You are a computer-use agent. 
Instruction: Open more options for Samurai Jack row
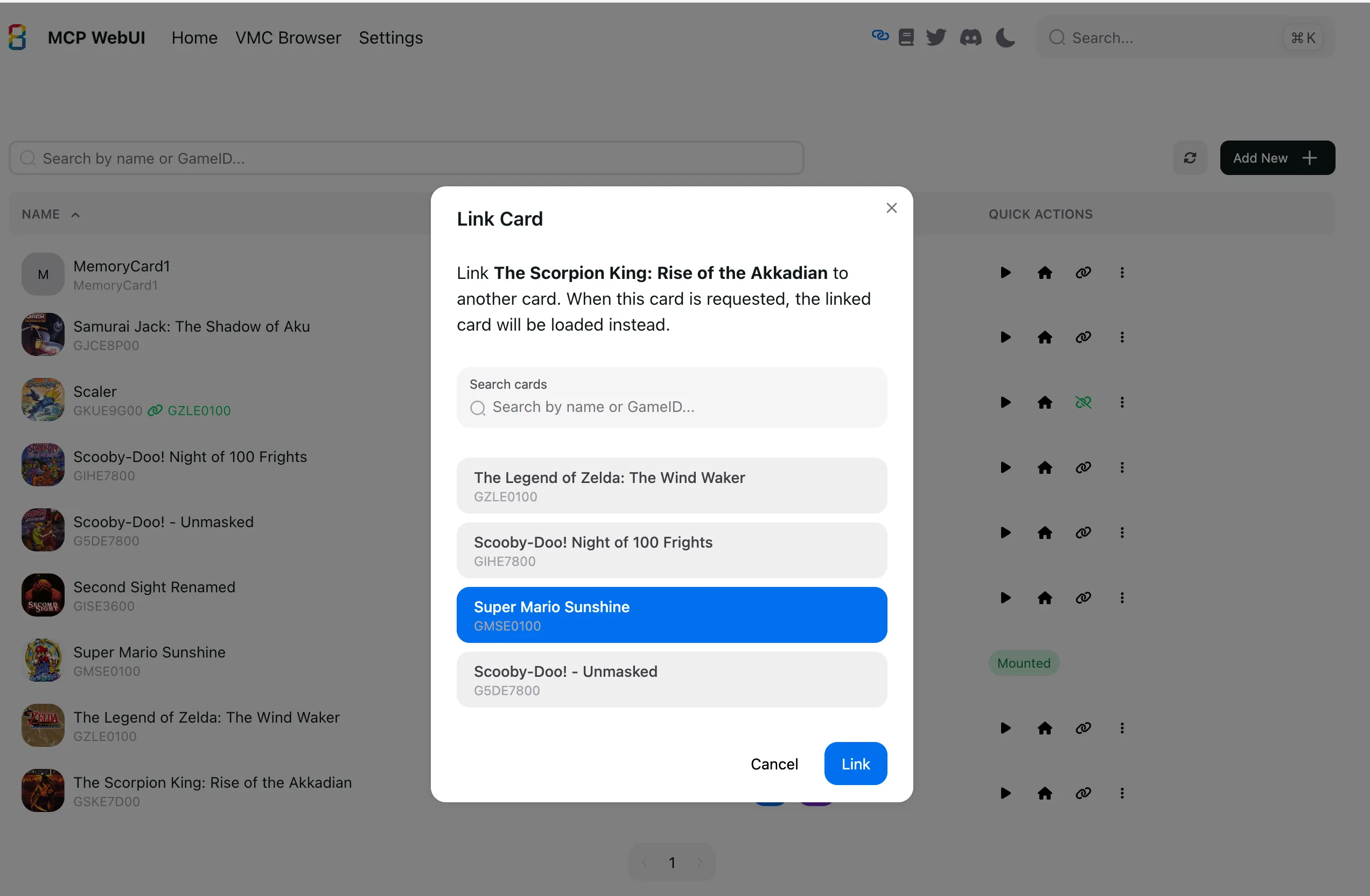point(1121,337)
